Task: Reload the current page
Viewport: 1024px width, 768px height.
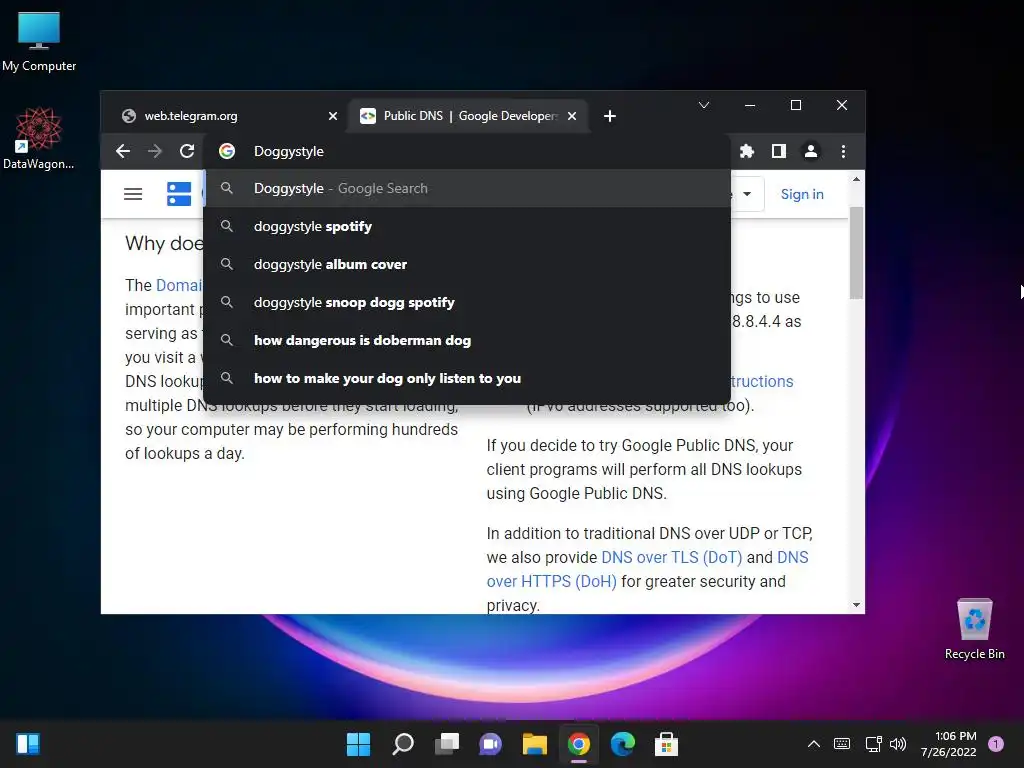Action: (x=187, y=152)
